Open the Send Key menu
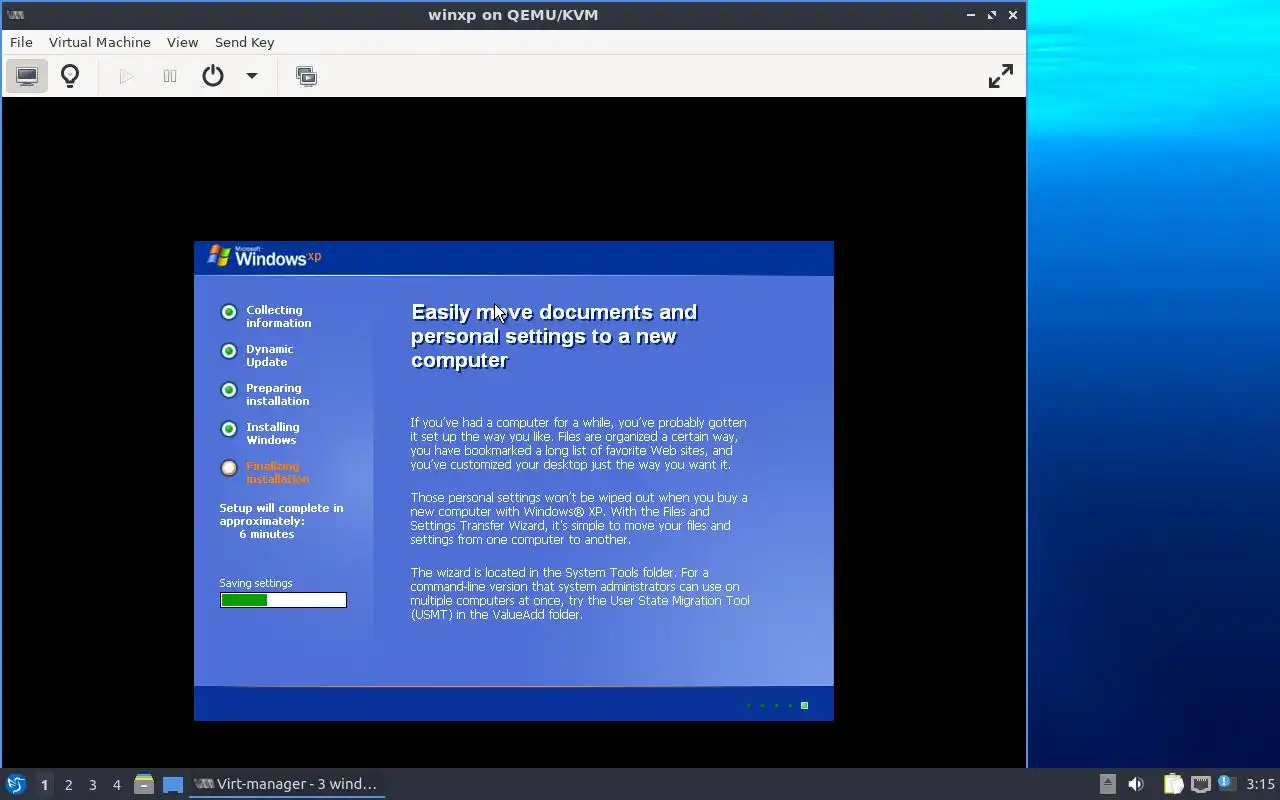Viewport: 1280px width, 800px height. (x=244, y=42)
